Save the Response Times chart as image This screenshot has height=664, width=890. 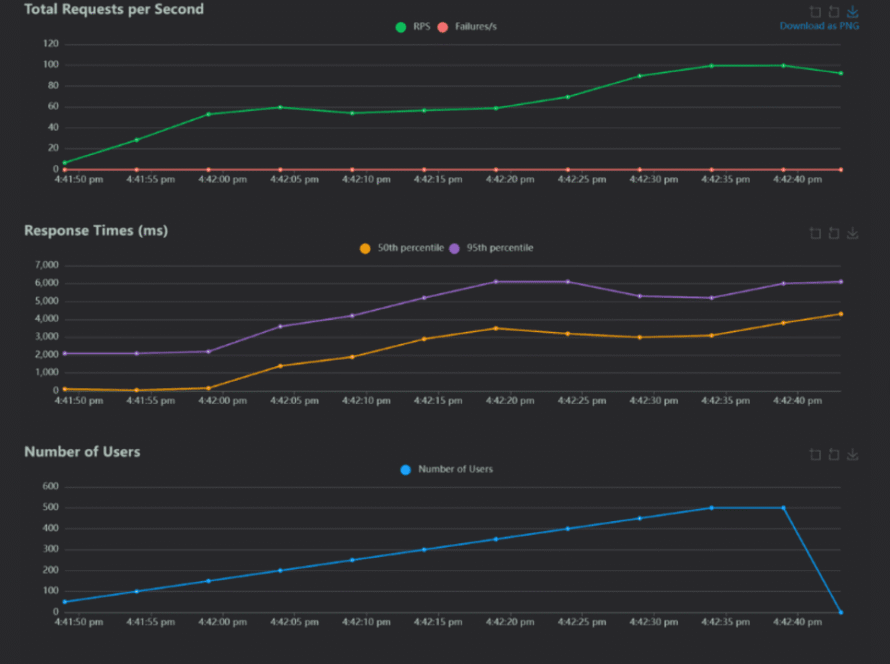click(853, 234)
